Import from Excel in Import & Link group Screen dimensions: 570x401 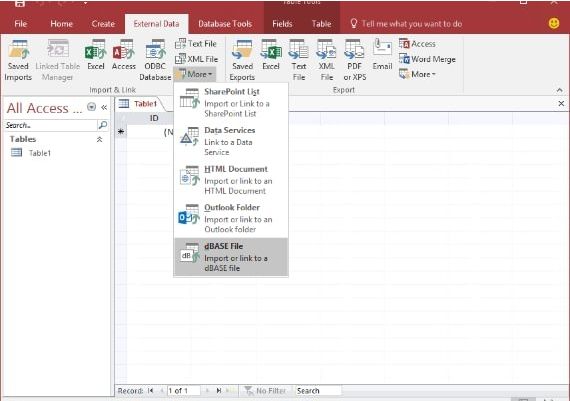tap(96, 55)
